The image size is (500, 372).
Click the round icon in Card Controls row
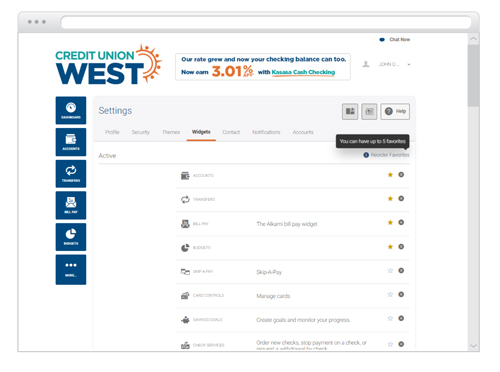coord(401,294)
